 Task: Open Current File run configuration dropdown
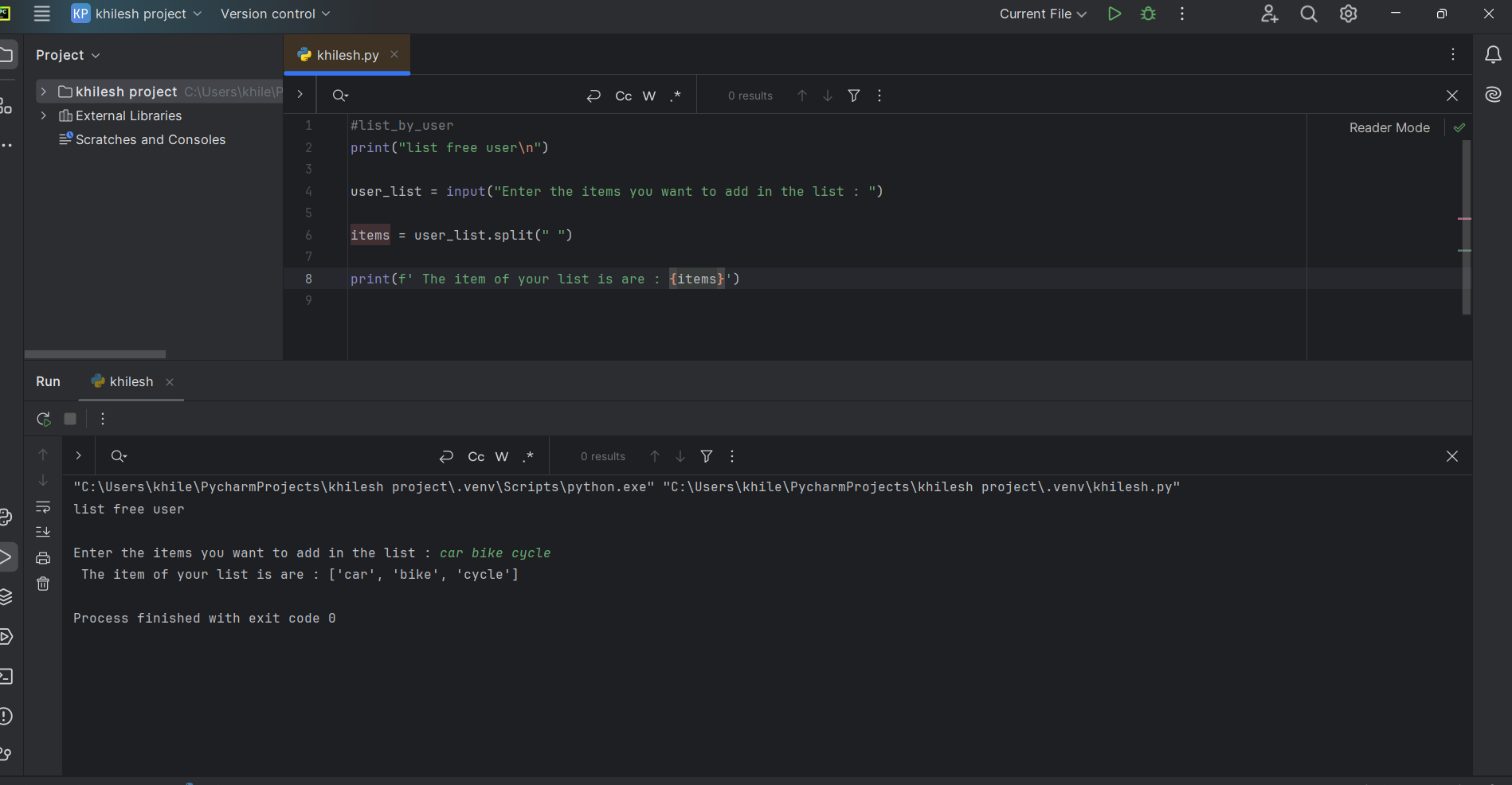click(x=1043, y=14)
